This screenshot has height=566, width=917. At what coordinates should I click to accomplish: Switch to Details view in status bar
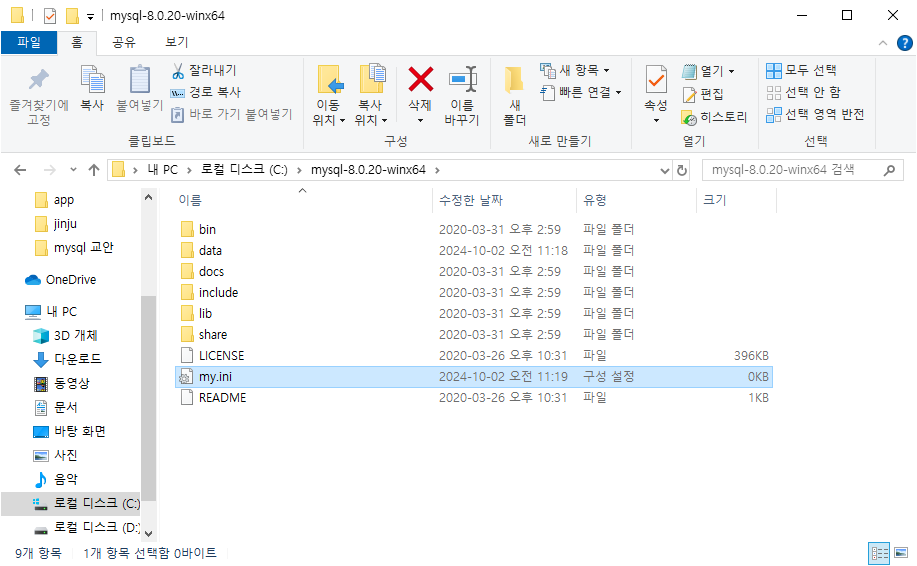[879, 553]
